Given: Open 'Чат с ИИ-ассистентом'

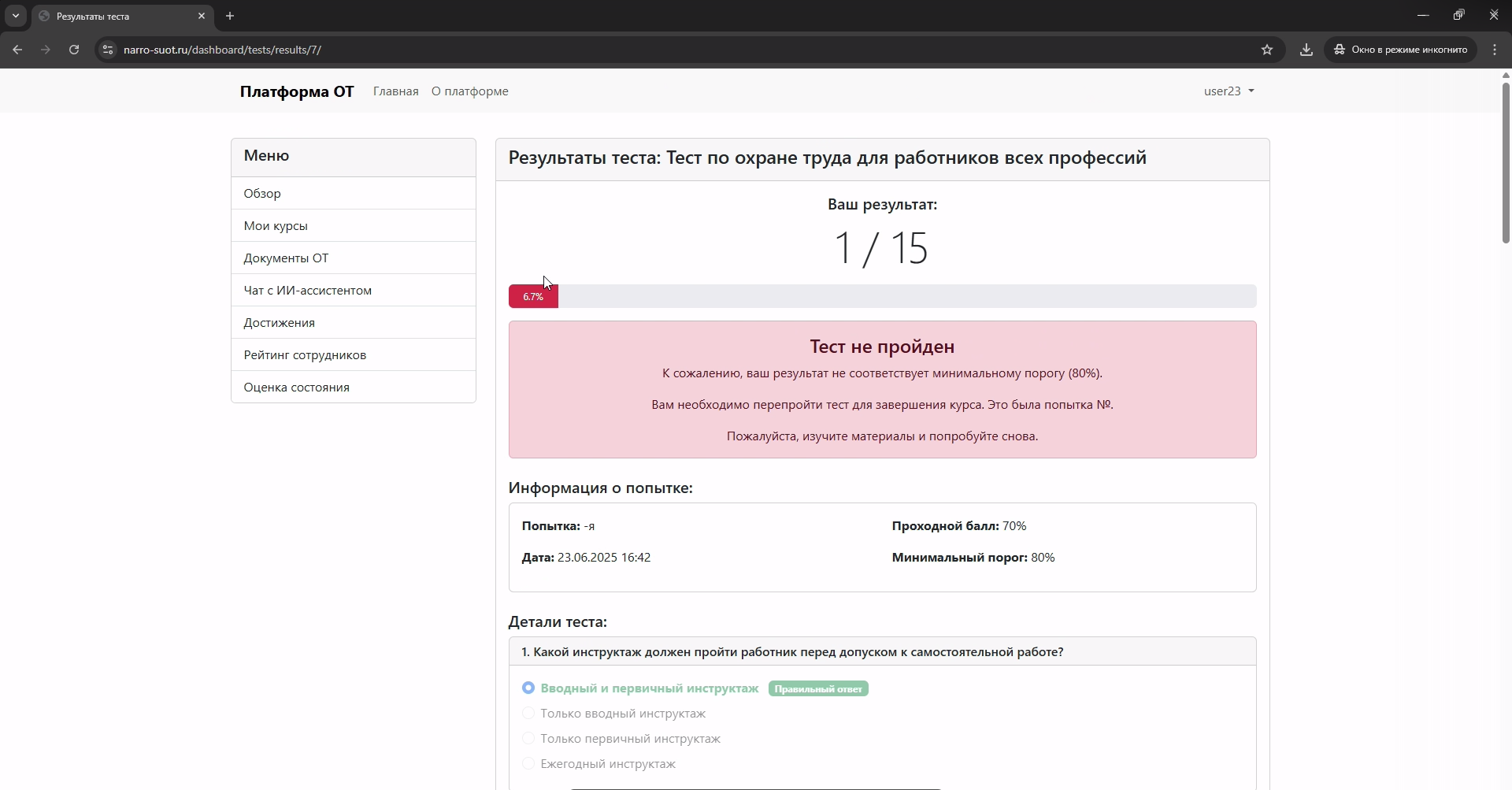Looking at the screenshot, I should (x=307, y=290).
